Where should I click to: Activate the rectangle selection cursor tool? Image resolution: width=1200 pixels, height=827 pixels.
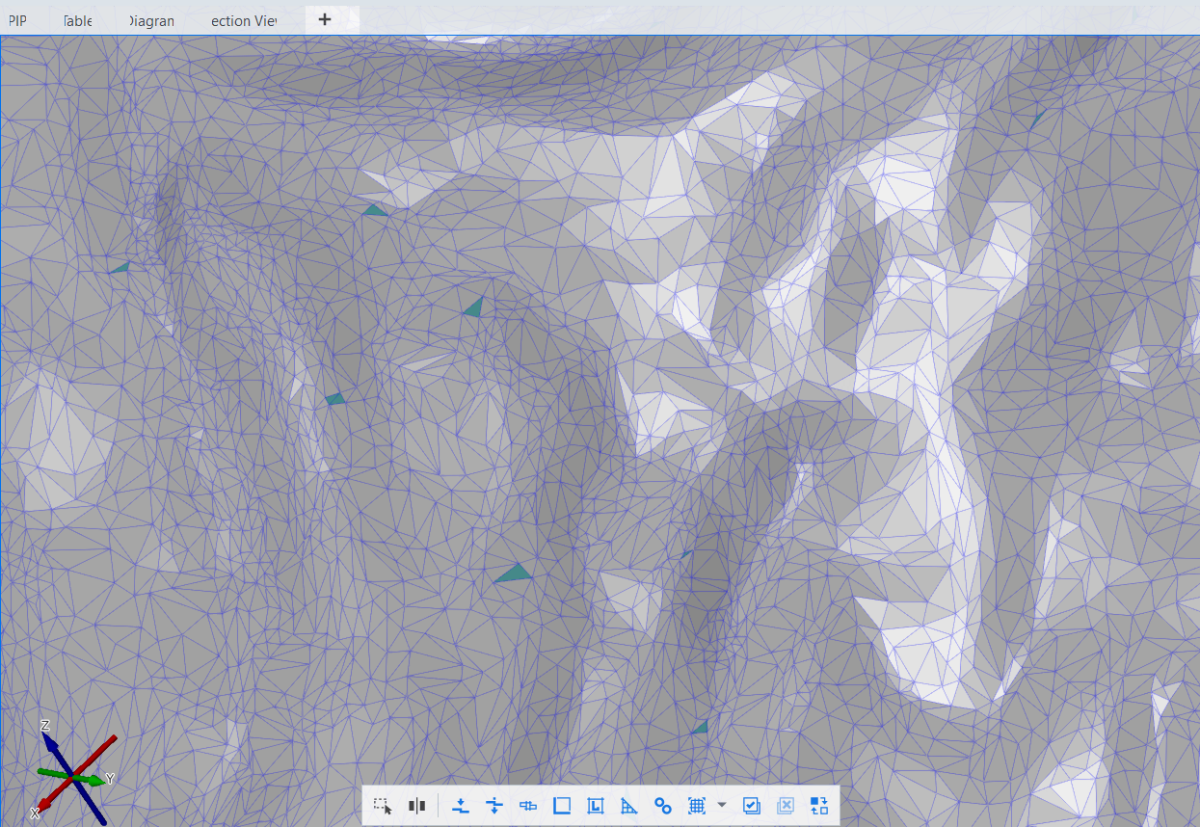point(382,806)
